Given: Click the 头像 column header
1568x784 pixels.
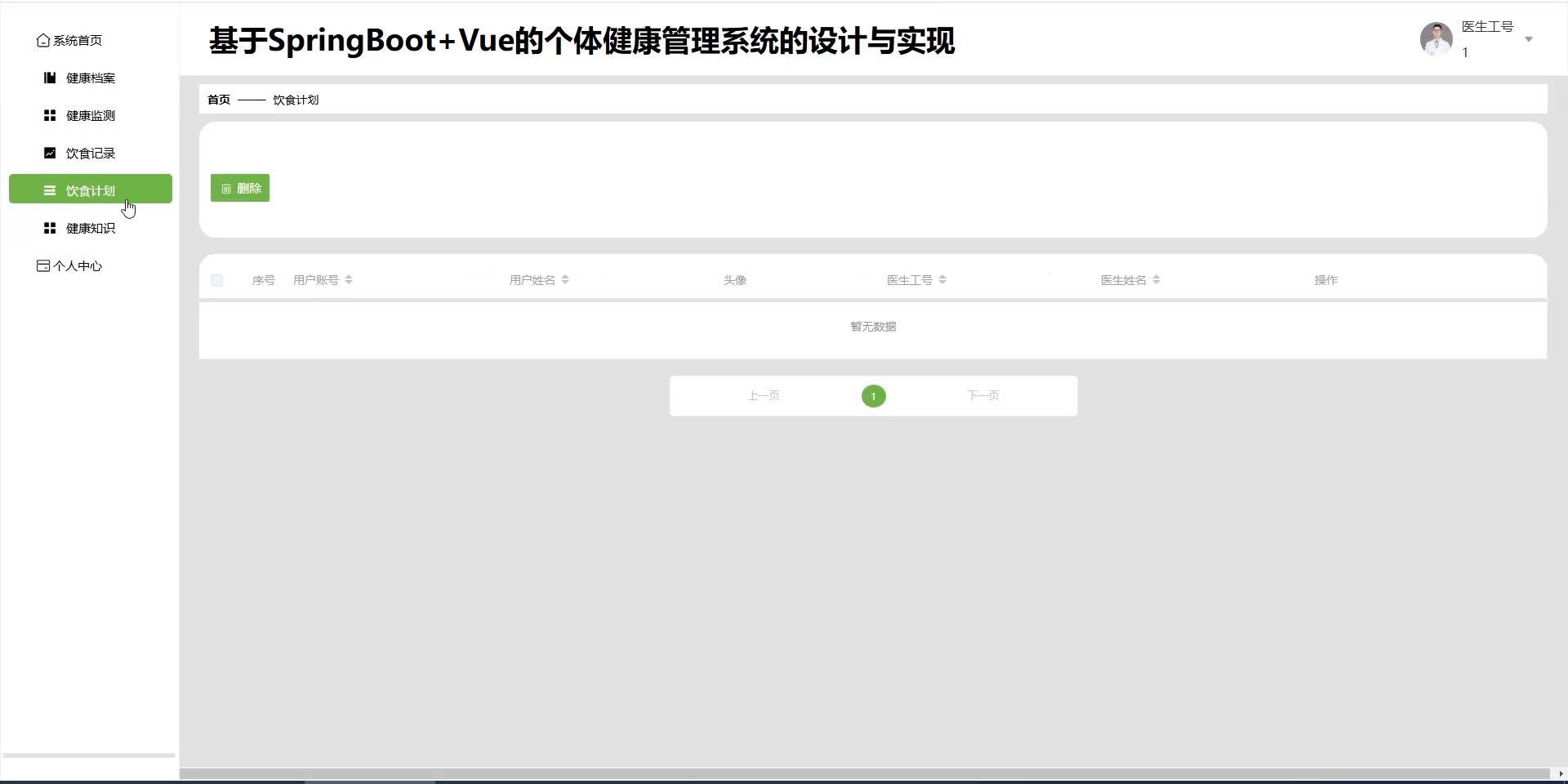Looking at the screenshot, I should (x=735, y=280).
